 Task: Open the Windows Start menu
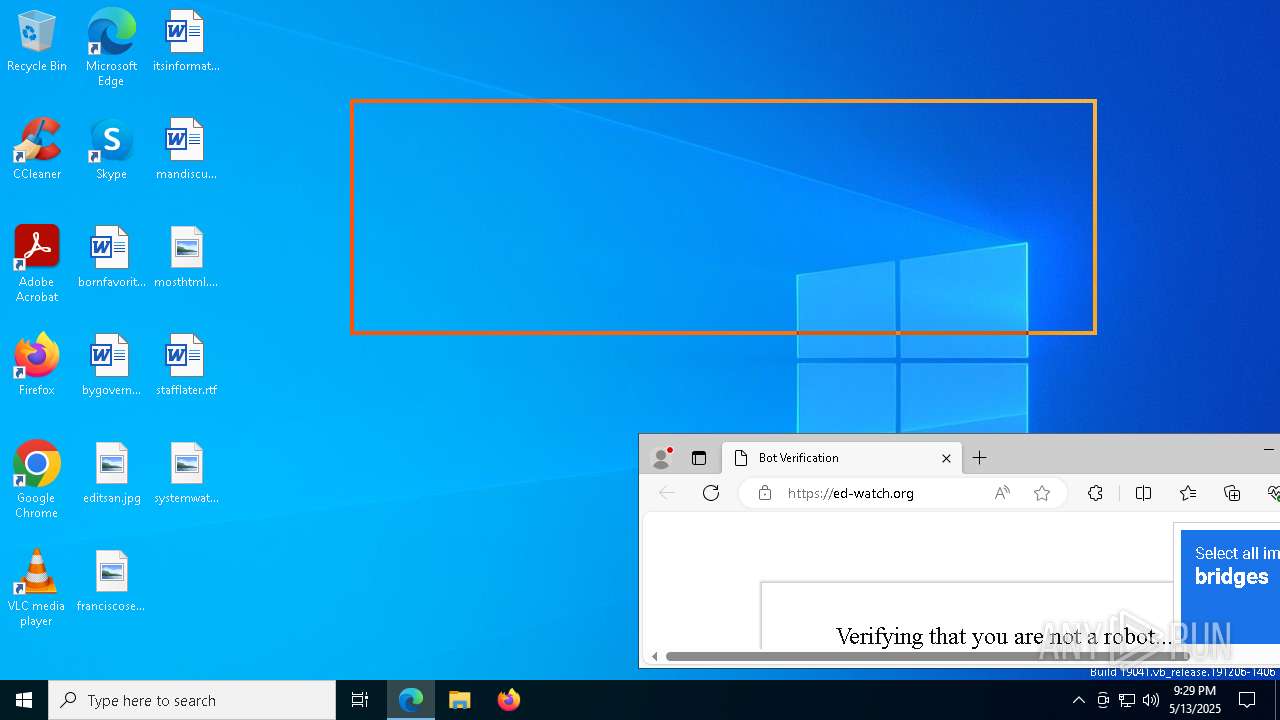click(24, 700)
